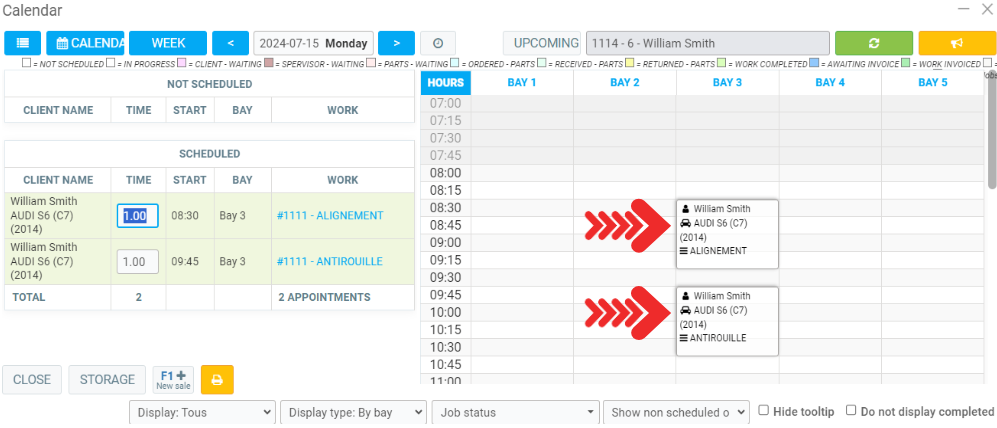Viewport: 997px width, 428px height.
Task: Click the yellow print button
Action: click(217, 380)
